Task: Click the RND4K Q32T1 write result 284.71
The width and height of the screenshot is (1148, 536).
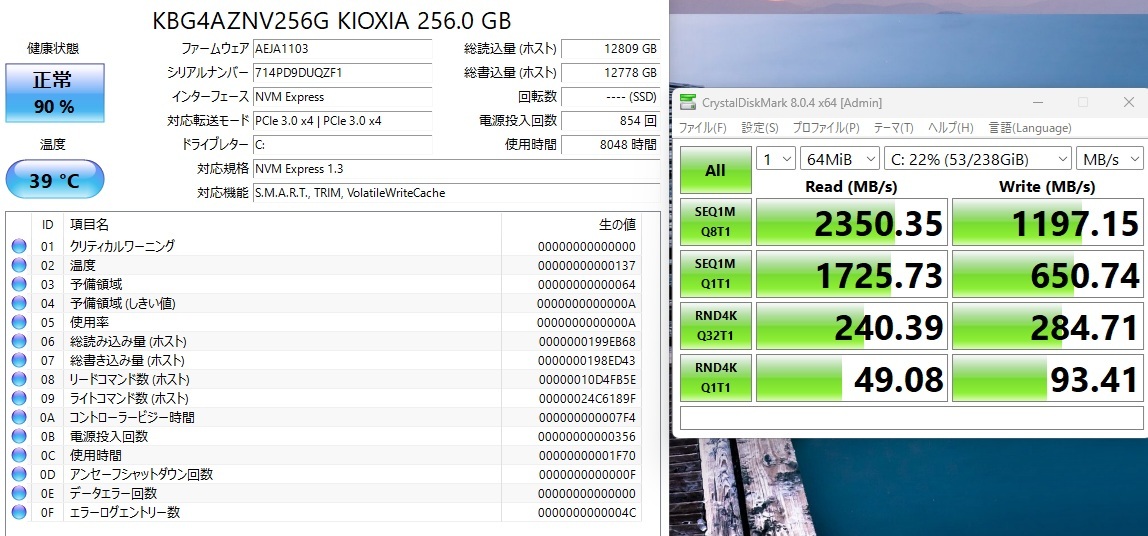Action: point(1047,326)
